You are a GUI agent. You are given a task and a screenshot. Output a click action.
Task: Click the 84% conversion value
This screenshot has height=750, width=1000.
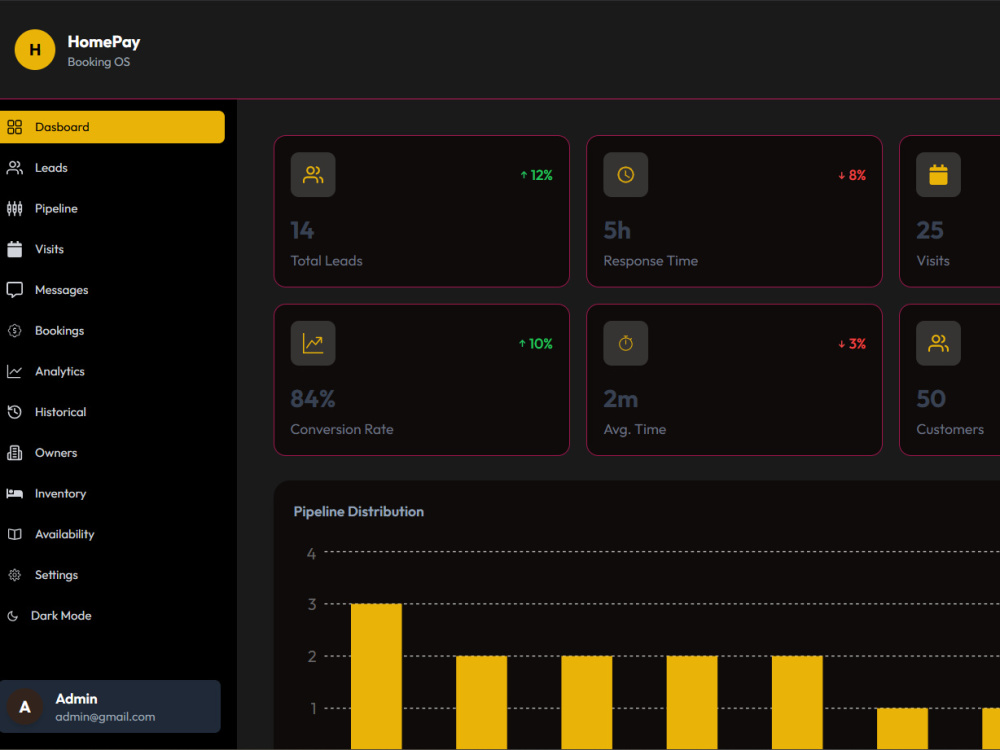coord(313,399)
